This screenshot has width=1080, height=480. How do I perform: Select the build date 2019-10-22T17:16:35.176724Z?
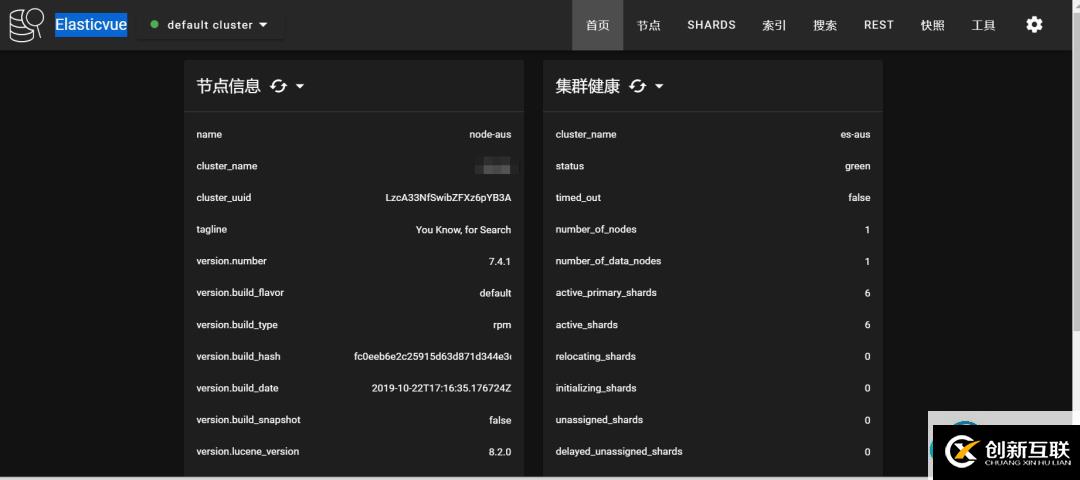tap(442, 388)
